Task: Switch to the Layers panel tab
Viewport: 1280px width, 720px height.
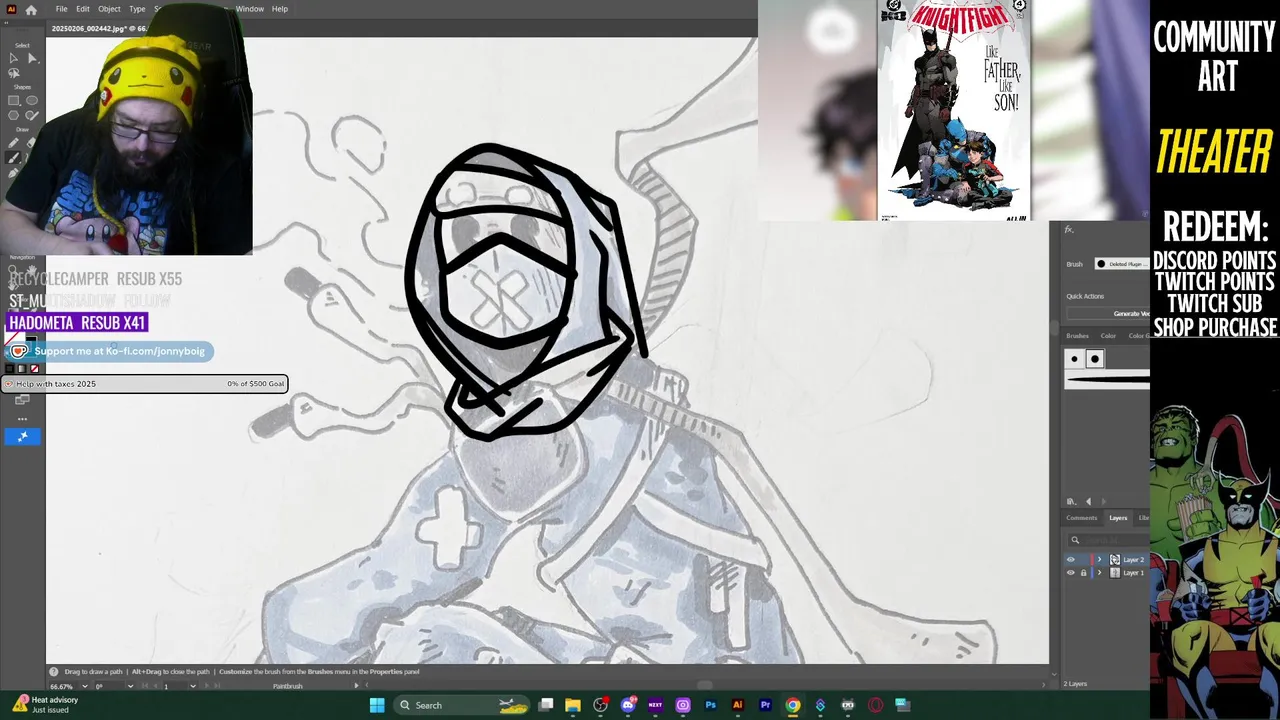Action: pyautogui.click(x=1118, y=518)
